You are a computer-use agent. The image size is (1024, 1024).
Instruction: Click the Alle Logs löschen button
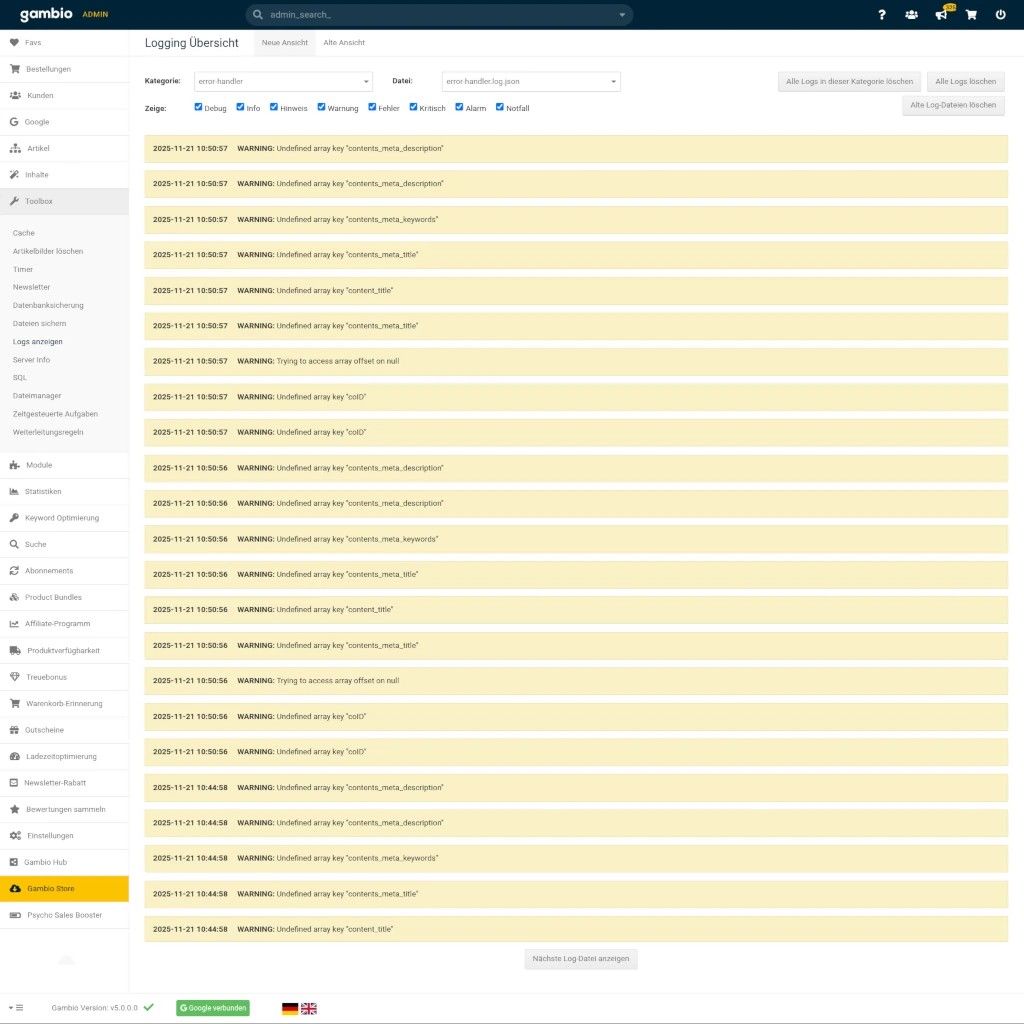coord(965,81)
